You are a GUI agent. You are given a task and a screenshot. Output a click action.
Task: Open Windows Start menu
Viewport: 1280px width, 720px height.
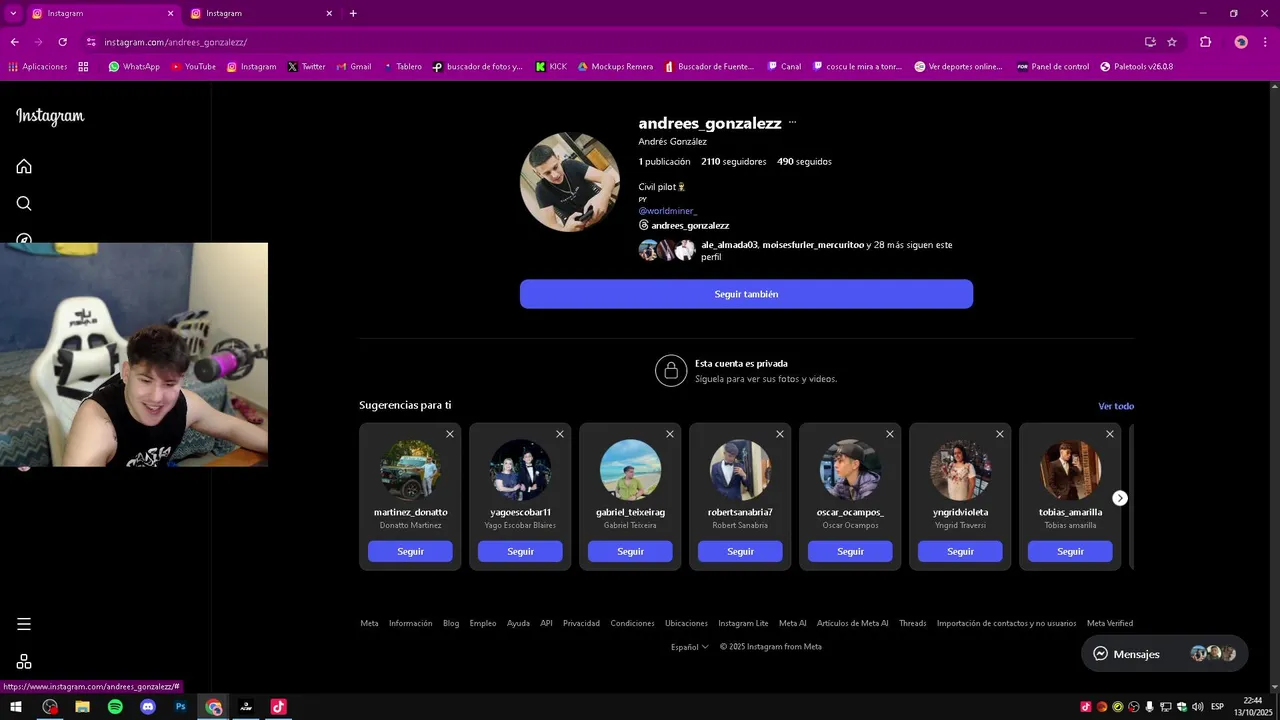(16, 707)
